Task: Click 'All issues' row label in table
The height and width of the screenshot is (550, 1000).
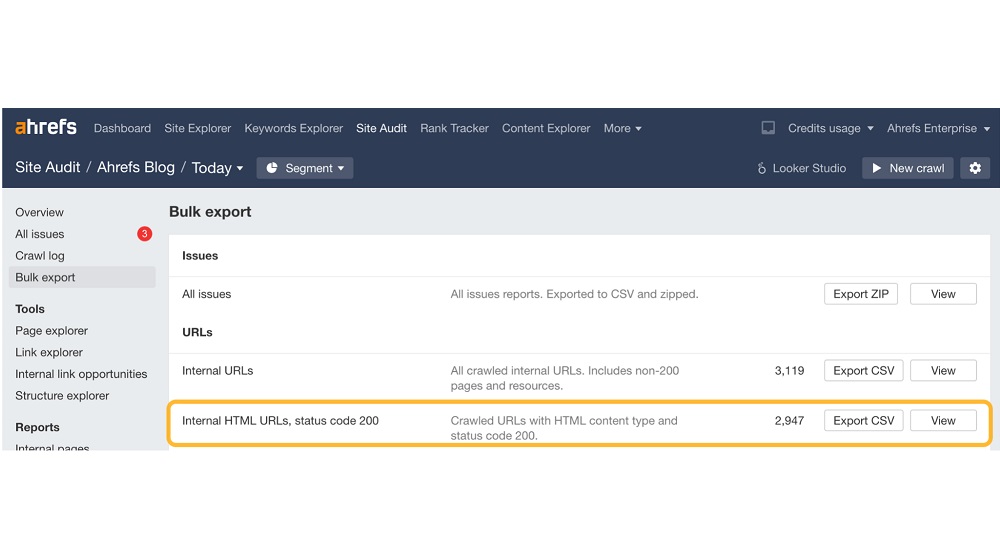Action: [207, 294]
